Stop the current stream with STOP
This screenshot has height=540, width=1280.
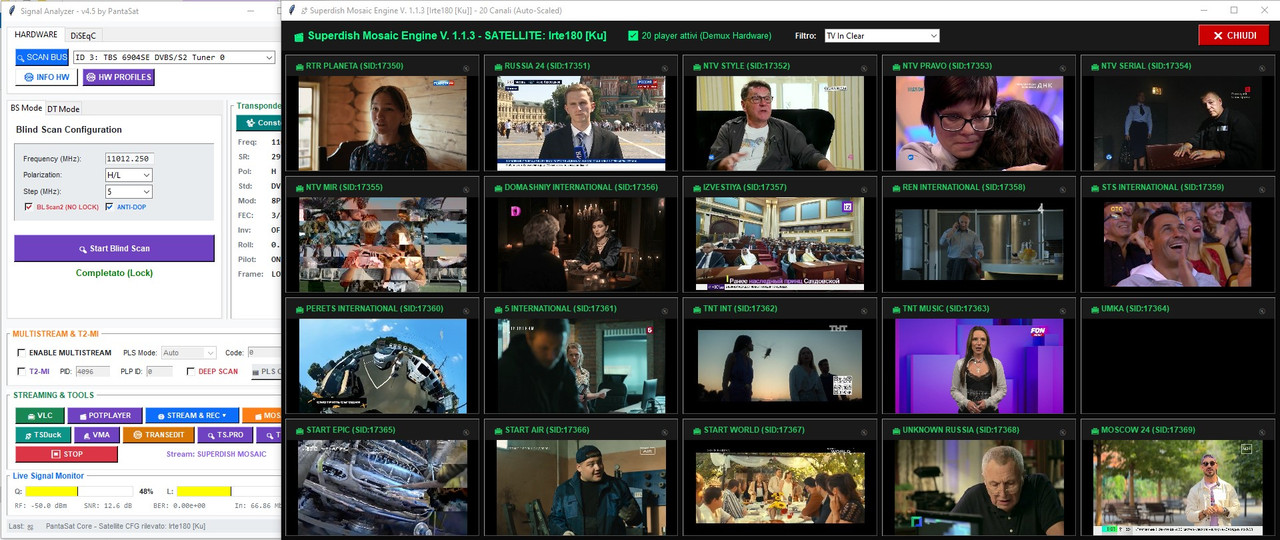pos(66,454)
